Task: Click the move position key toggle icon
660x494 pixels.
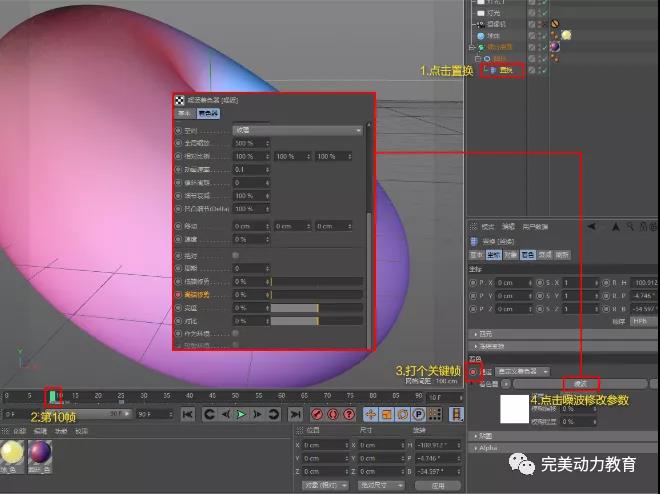Action: click(370, 414)
